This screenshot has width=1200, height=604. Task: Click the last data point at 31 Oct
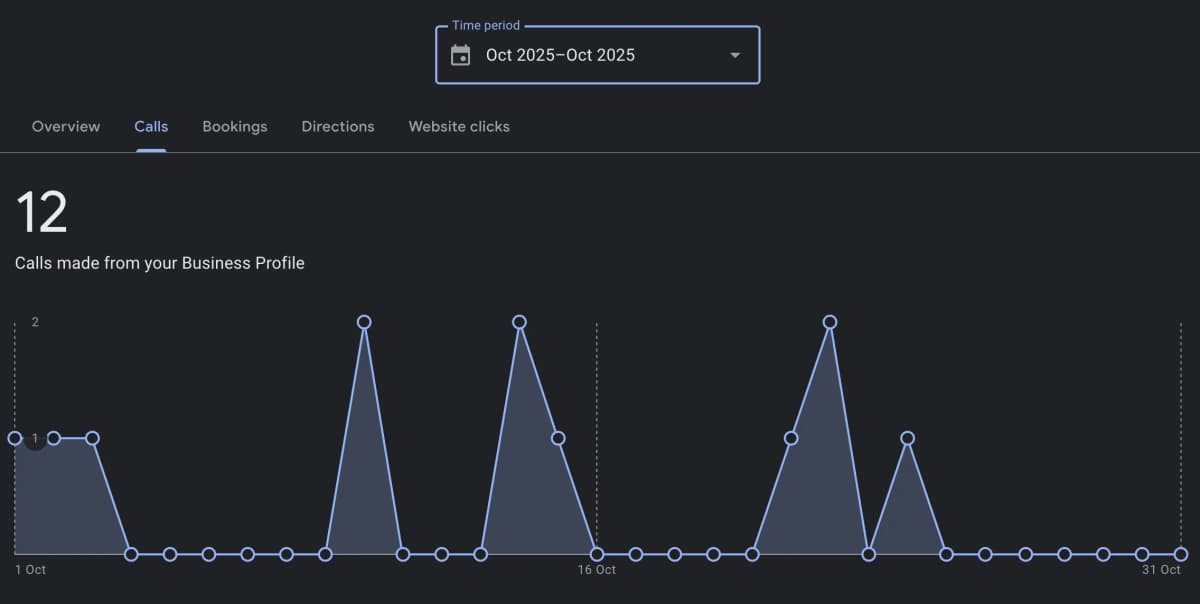1181,554
